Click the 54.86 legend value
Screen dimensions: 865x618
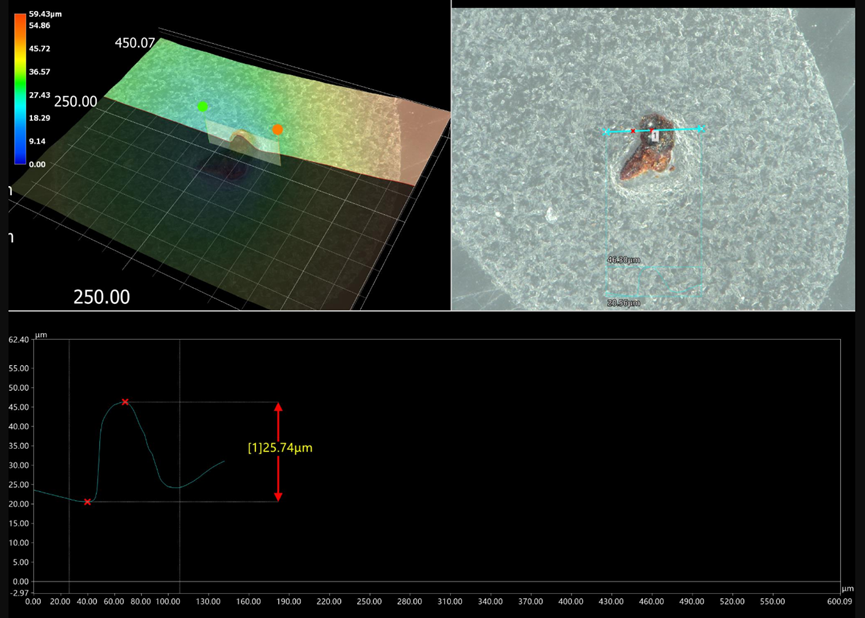[x=40, y=25]
